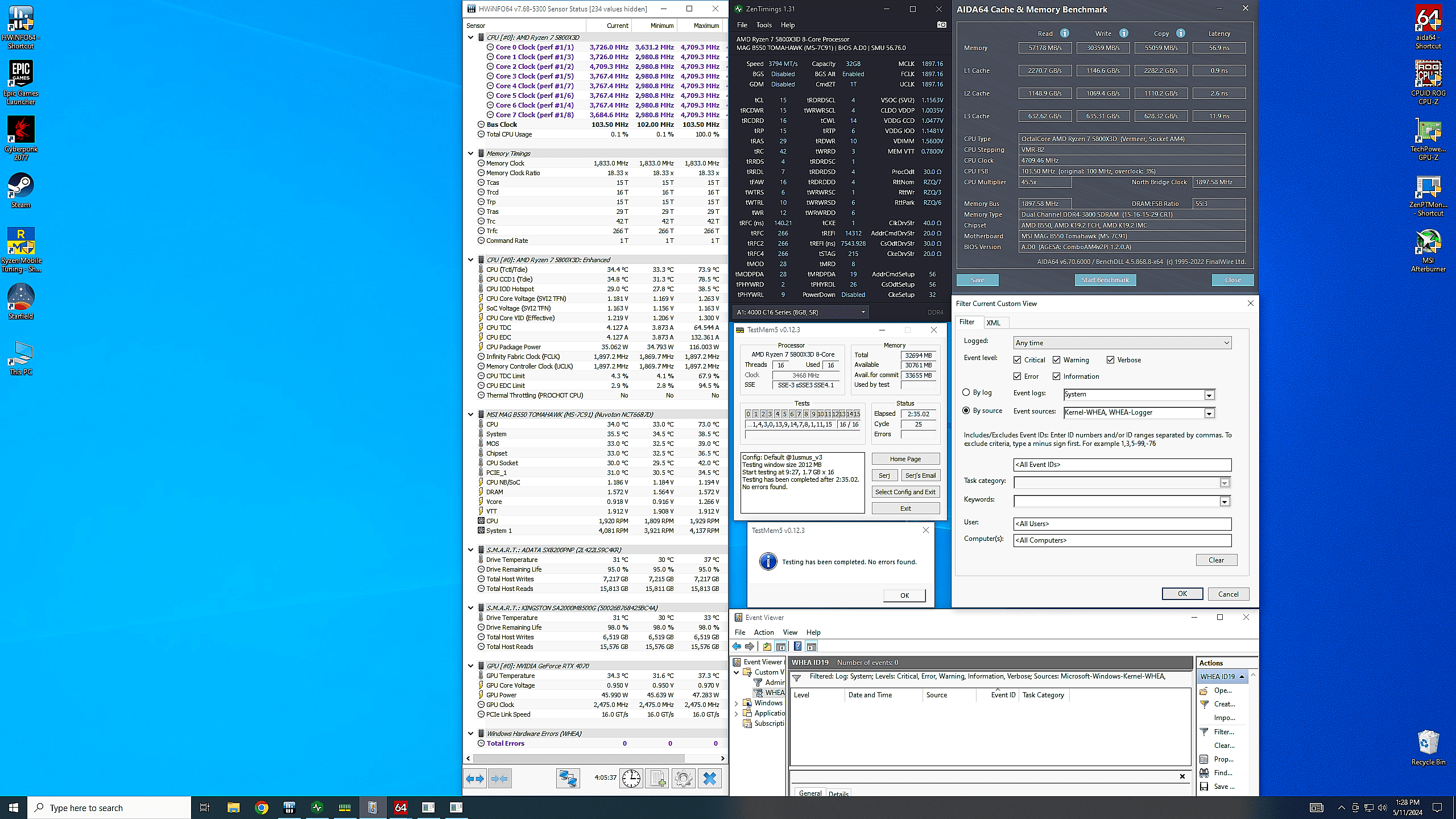Toggle Critical event level checkbox
Image resolution: width=1456 pixels, height=819 pixels.
click(1017, 360)
